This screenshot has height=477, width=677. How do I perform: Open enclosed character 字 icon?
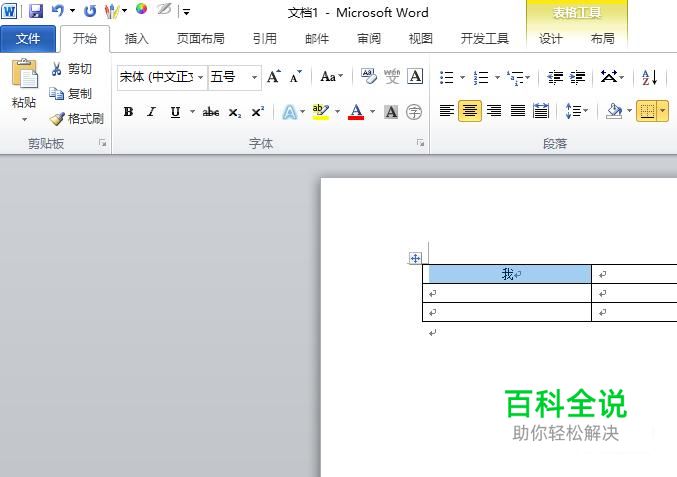[x=414, y=112]
